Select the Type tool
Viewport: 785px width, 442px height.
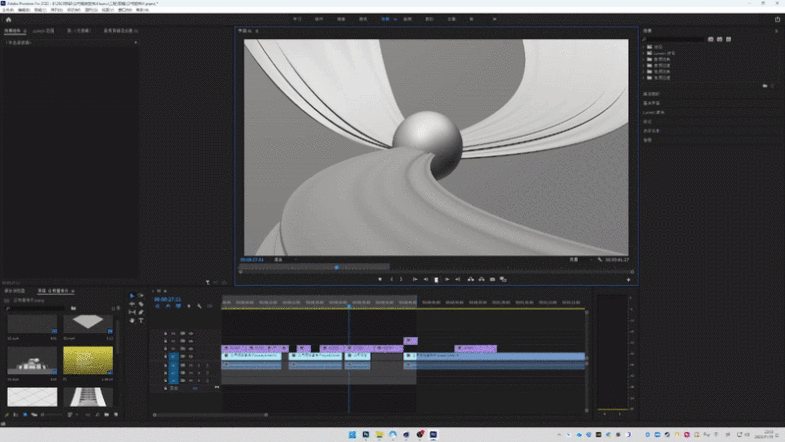(141, 321)
